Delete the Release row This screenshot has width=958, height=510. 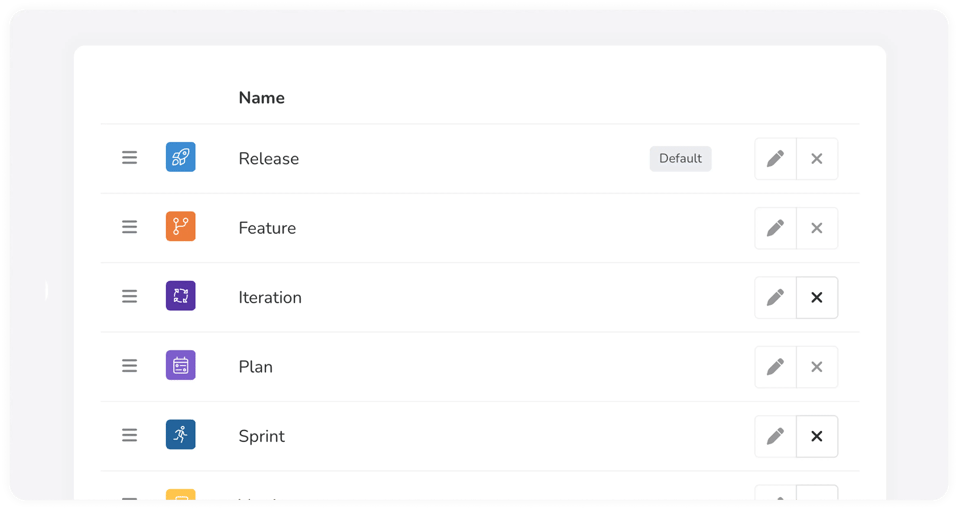pyautogui.click(x=817, y=158)
